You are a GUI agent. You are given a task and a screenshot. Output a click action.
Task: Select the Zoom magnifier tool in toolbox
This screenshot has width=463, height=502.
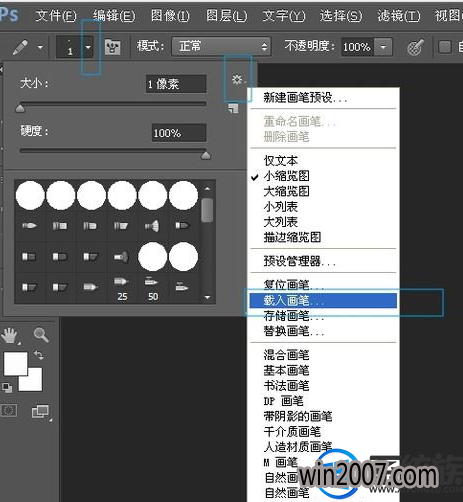[41, 335]
